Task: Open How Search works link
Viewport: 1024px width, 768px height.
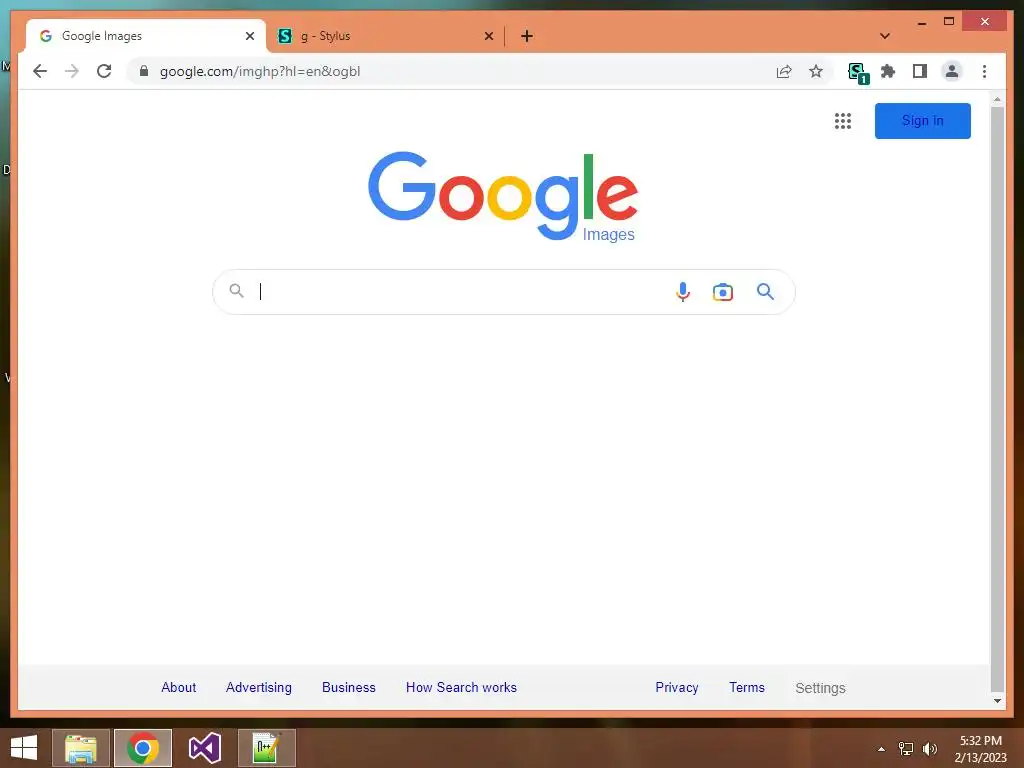Action: point(461,687)
